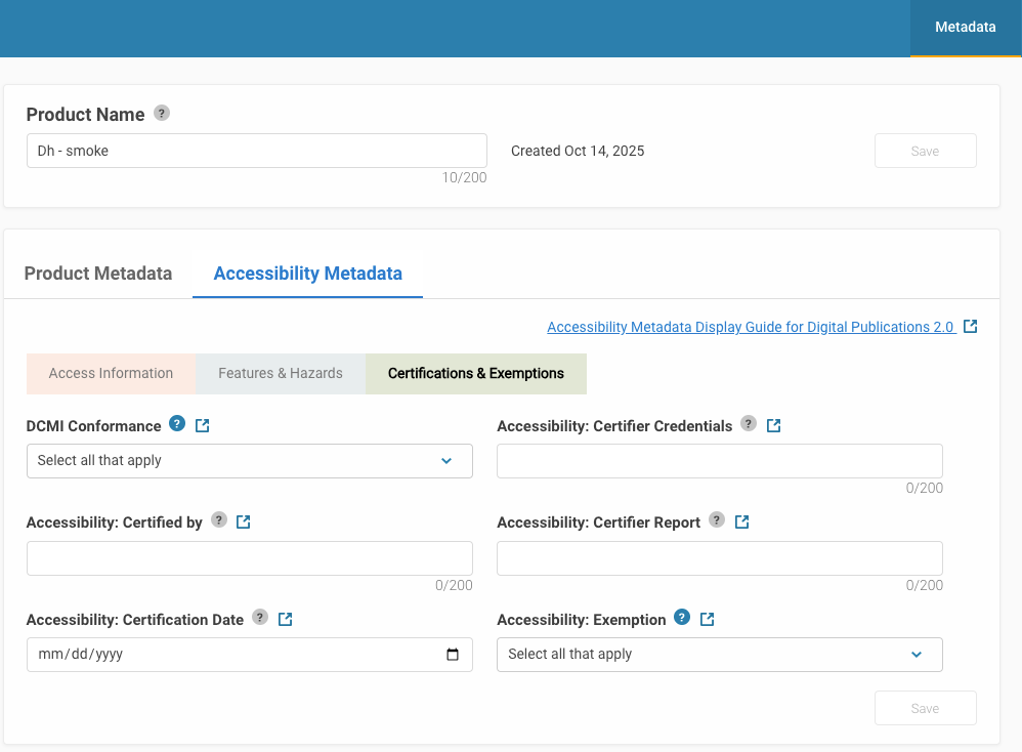Click DCMI Conformance help icon
This screenshot has width=1022, height=752.
tap(177, 424)
